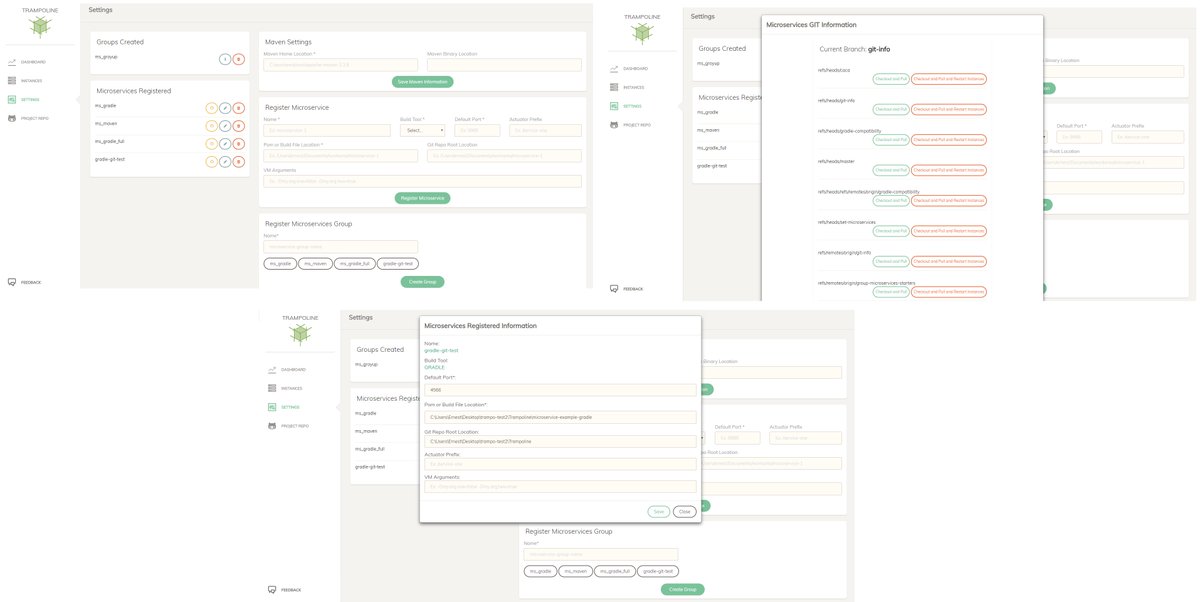Edit ms_gradle_full microservice via pencil icon
This screenshot has width=1200, height=602.
pos(225,143)
